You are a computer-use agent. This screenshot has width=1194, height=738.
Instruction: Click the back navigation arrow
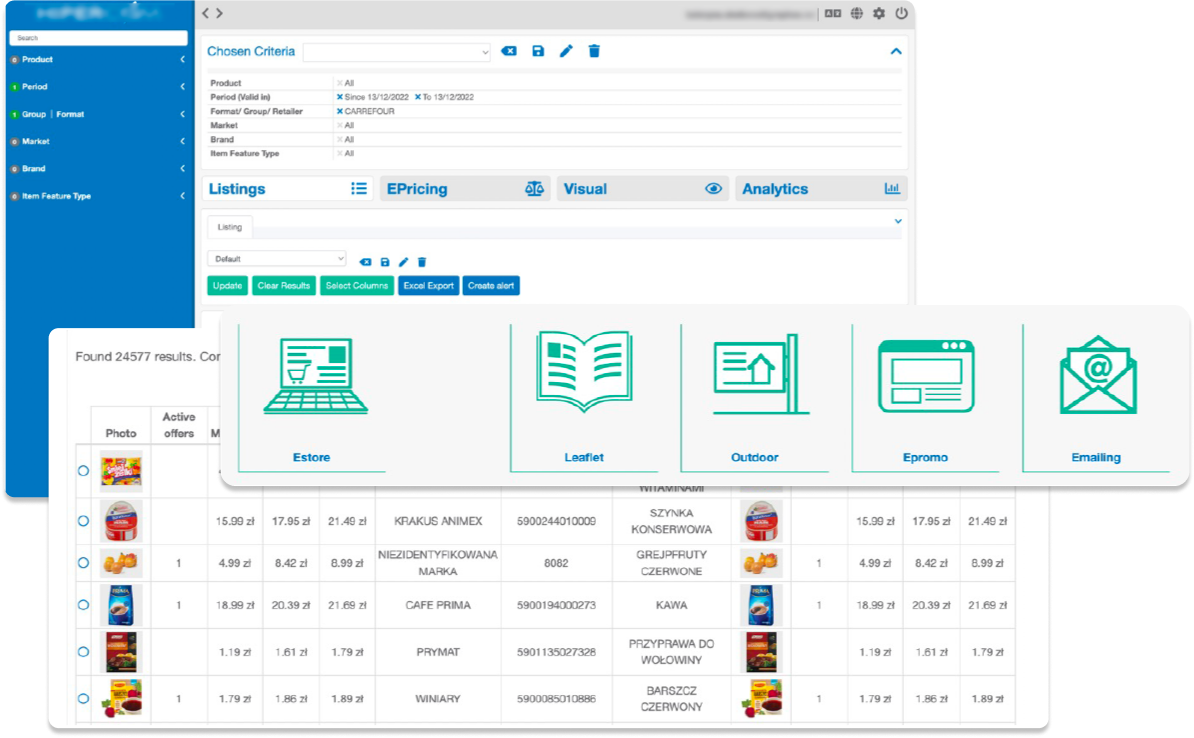click(206, 13)
